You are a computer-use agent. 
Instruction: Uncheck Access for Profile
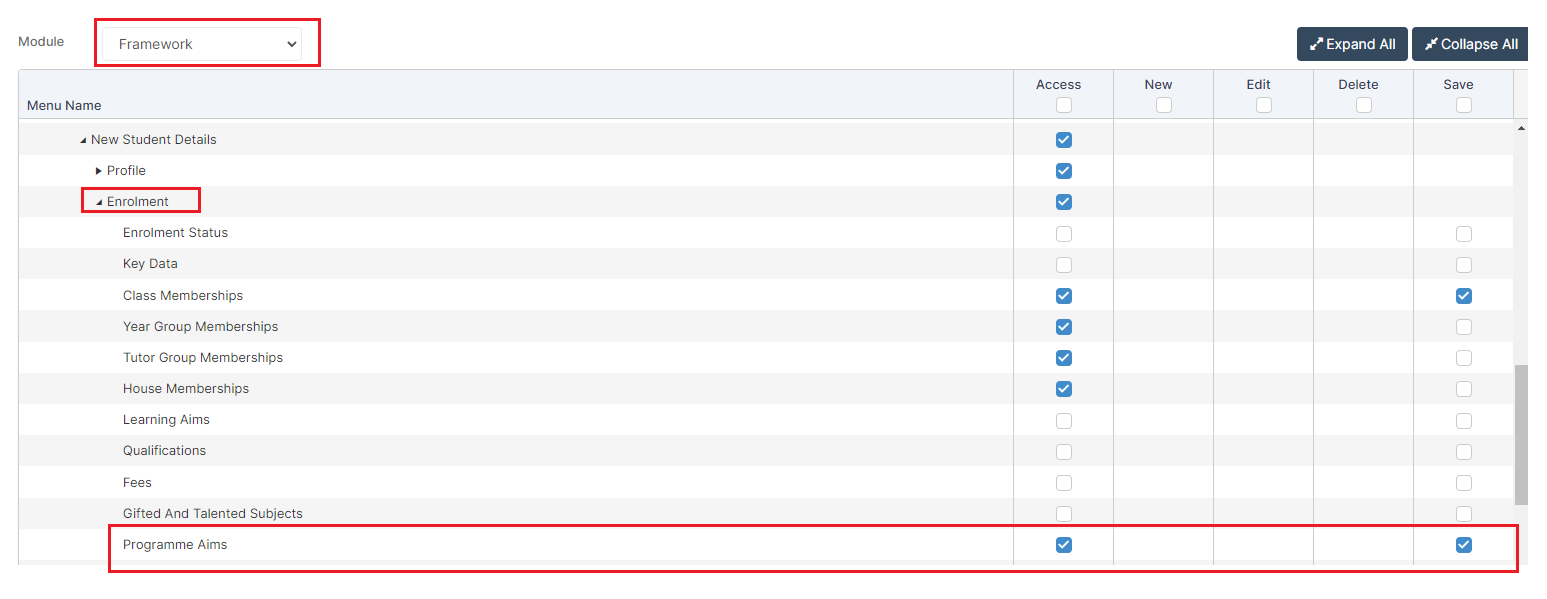(1064, 171)
